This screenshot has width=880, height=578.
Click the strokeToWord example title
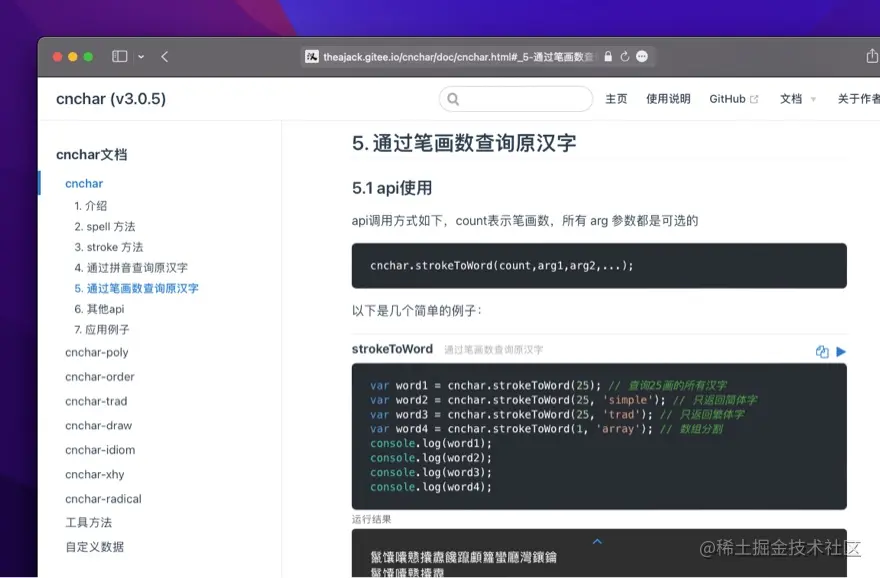coord(392,349)
